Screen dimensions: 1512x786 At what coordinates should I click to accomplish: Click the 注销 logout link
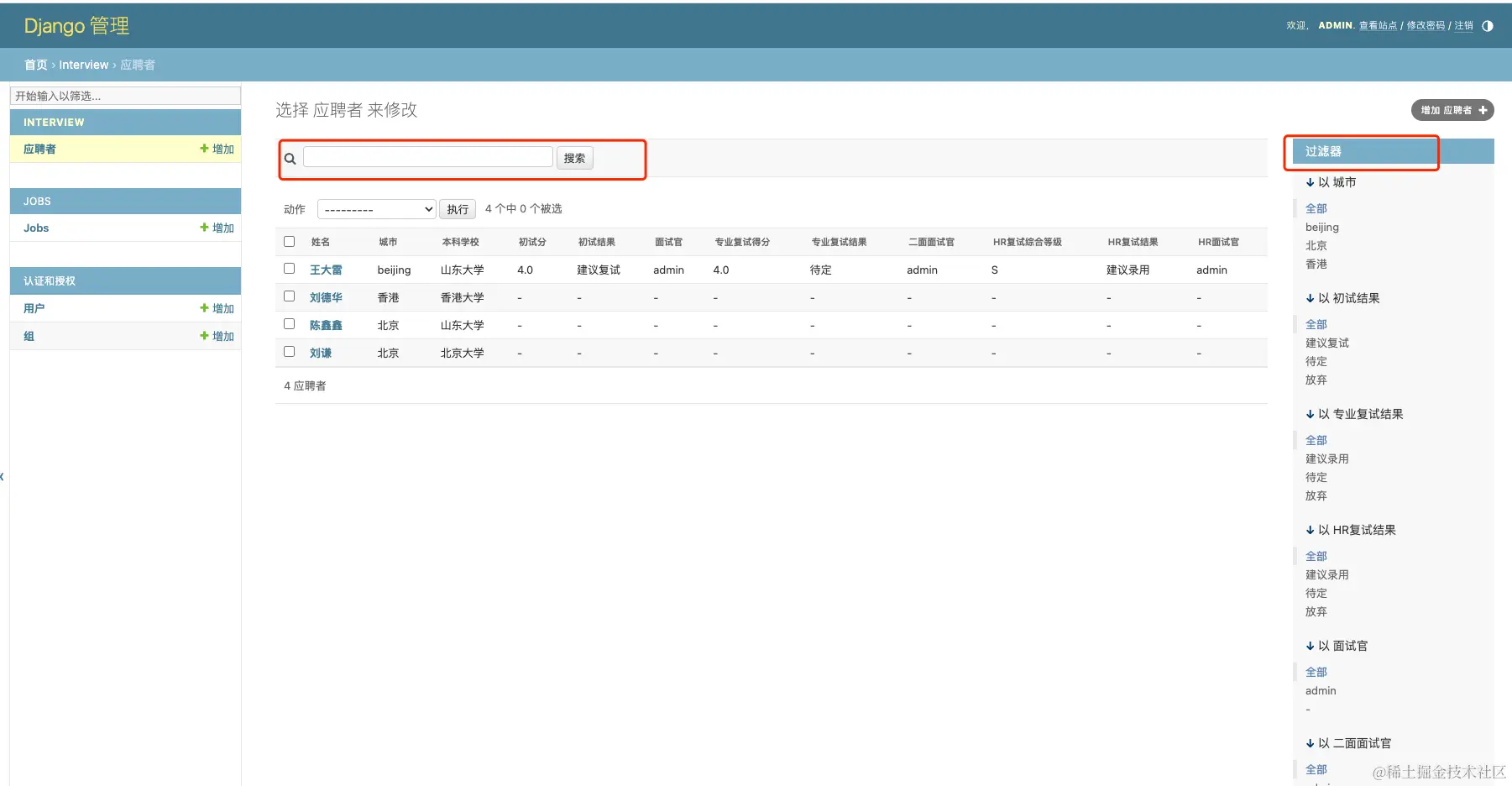pyautogui.click(x=1464, y=26)
